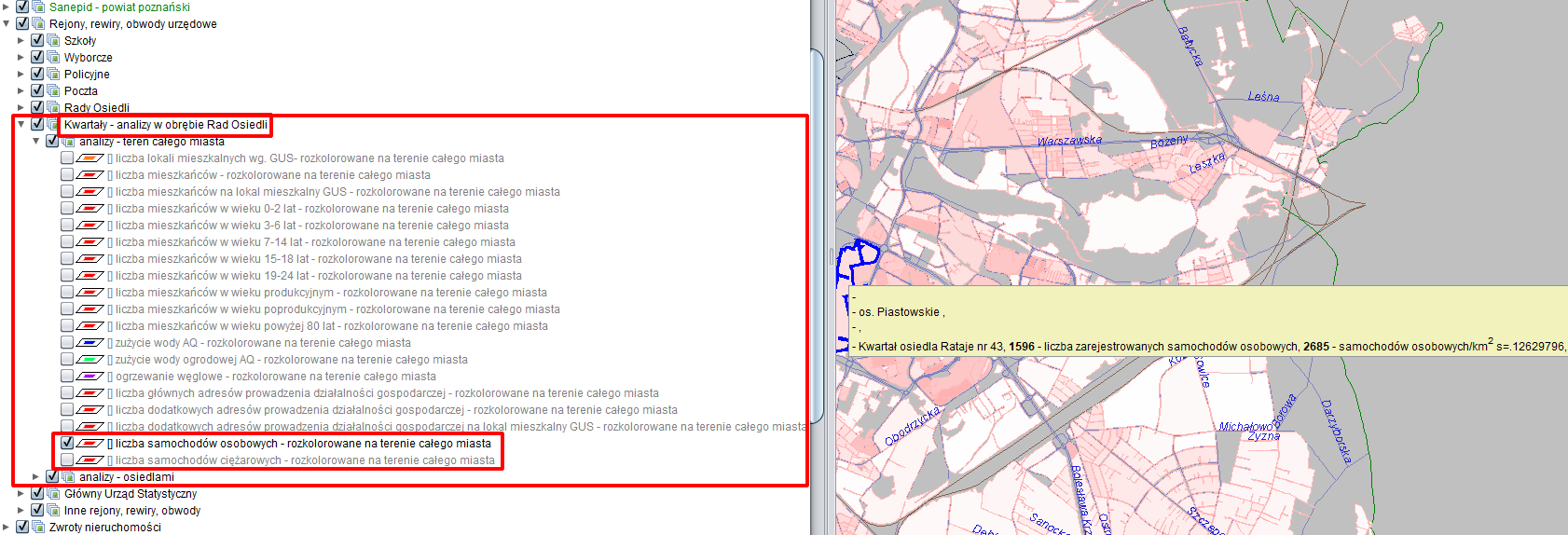Click Sanepid - powiat poznański green label

click(x=119, y=7)
